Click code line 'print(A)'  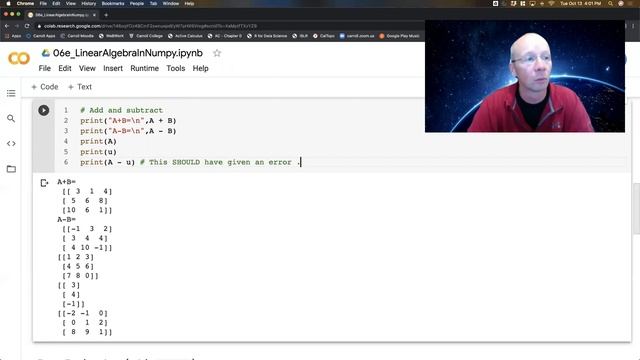click(98, 141)
